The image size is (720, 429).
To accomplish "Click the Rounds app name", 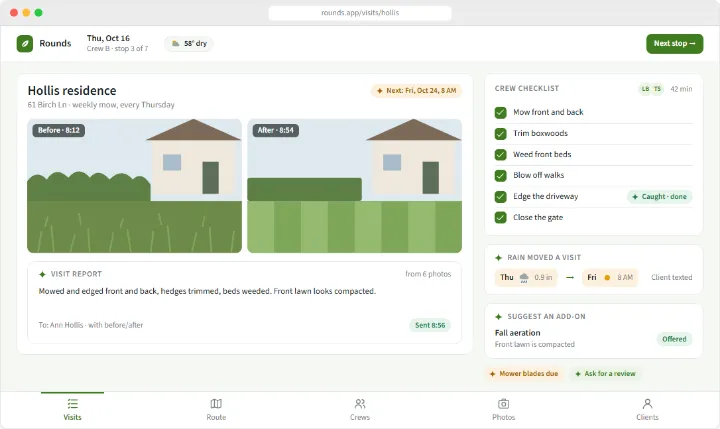I will click(x=55, y=44).
